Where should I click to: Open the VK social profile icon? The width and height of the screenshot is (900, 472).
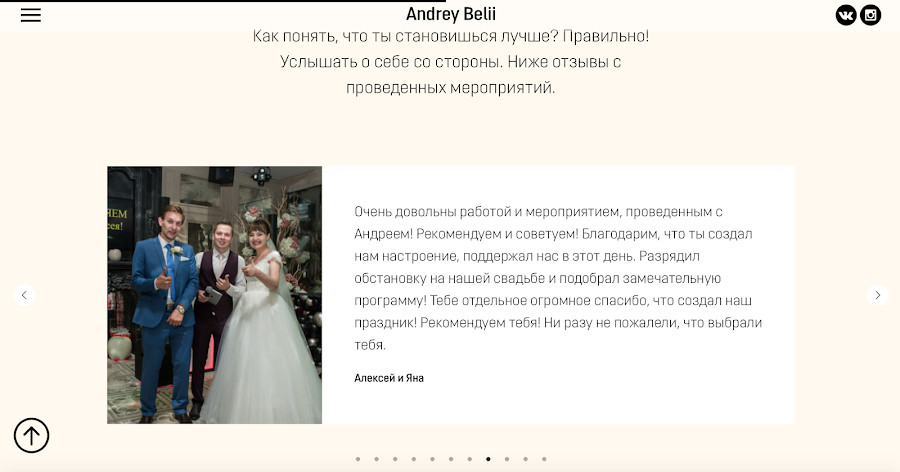pyautogui.click(x=846, y=15)
